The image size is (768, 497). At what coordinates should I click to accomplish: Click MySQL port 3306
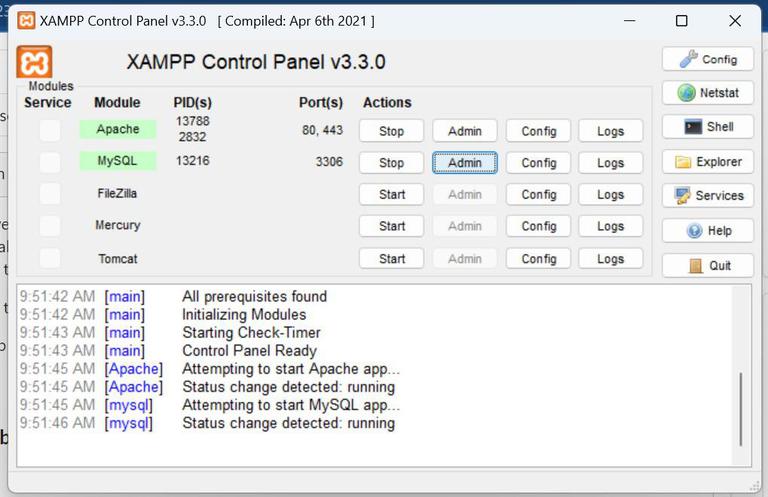point(329,162)
